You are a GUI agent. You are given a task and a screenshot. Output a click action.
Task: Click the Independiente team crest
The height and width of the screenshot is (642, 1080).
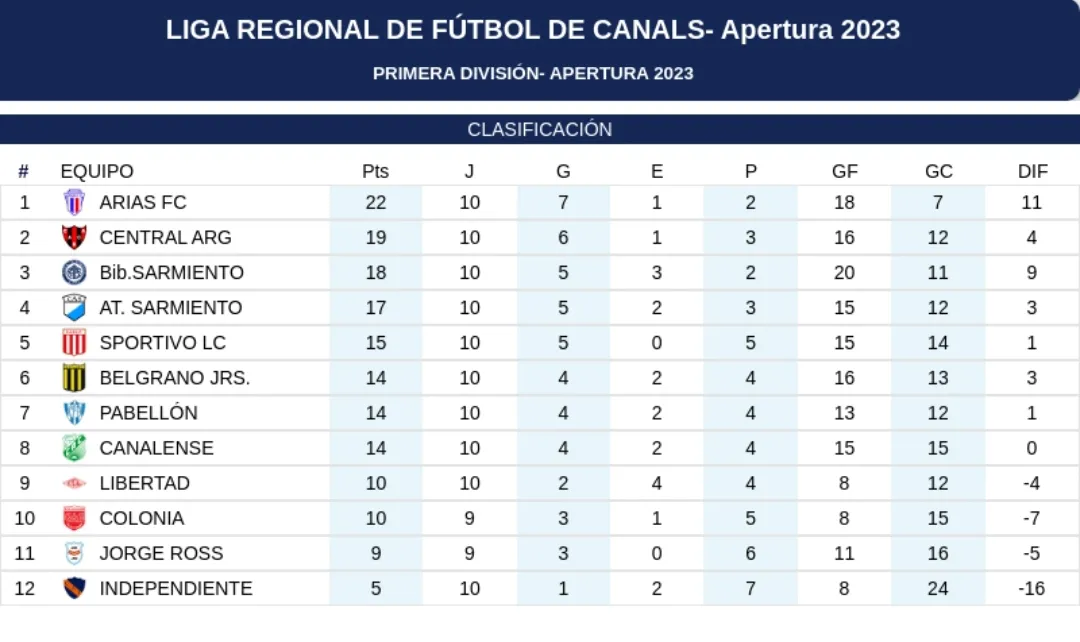tap(74, 588)
